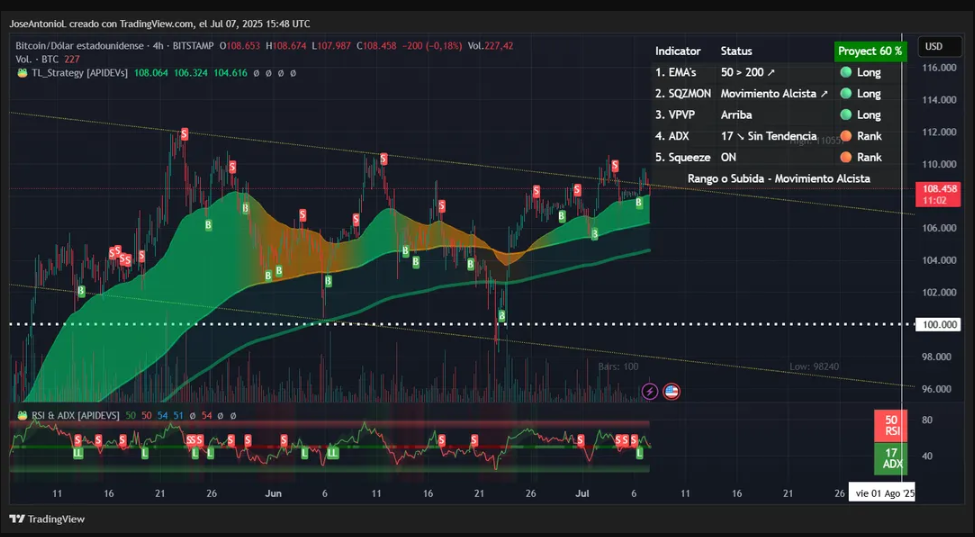Click the 114.000 price axis label
The width and height of the screenshot is (975, 537).
[x=940, y=99]
